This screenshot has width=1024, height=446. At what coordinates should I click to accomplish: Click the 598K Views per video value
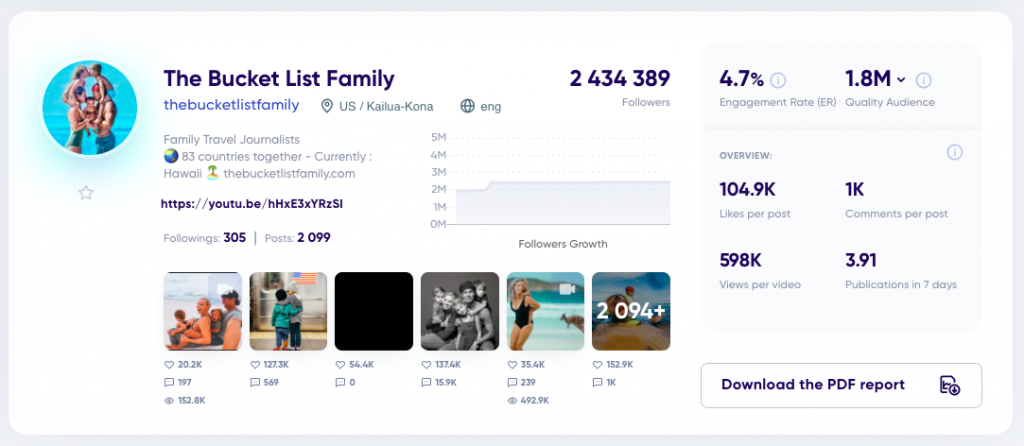click(741, 261)
